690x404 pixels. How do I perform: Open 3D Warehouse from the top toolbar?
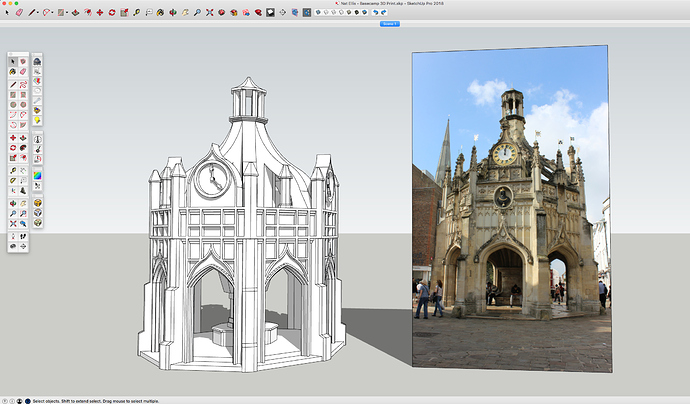[x=221, y=13]
